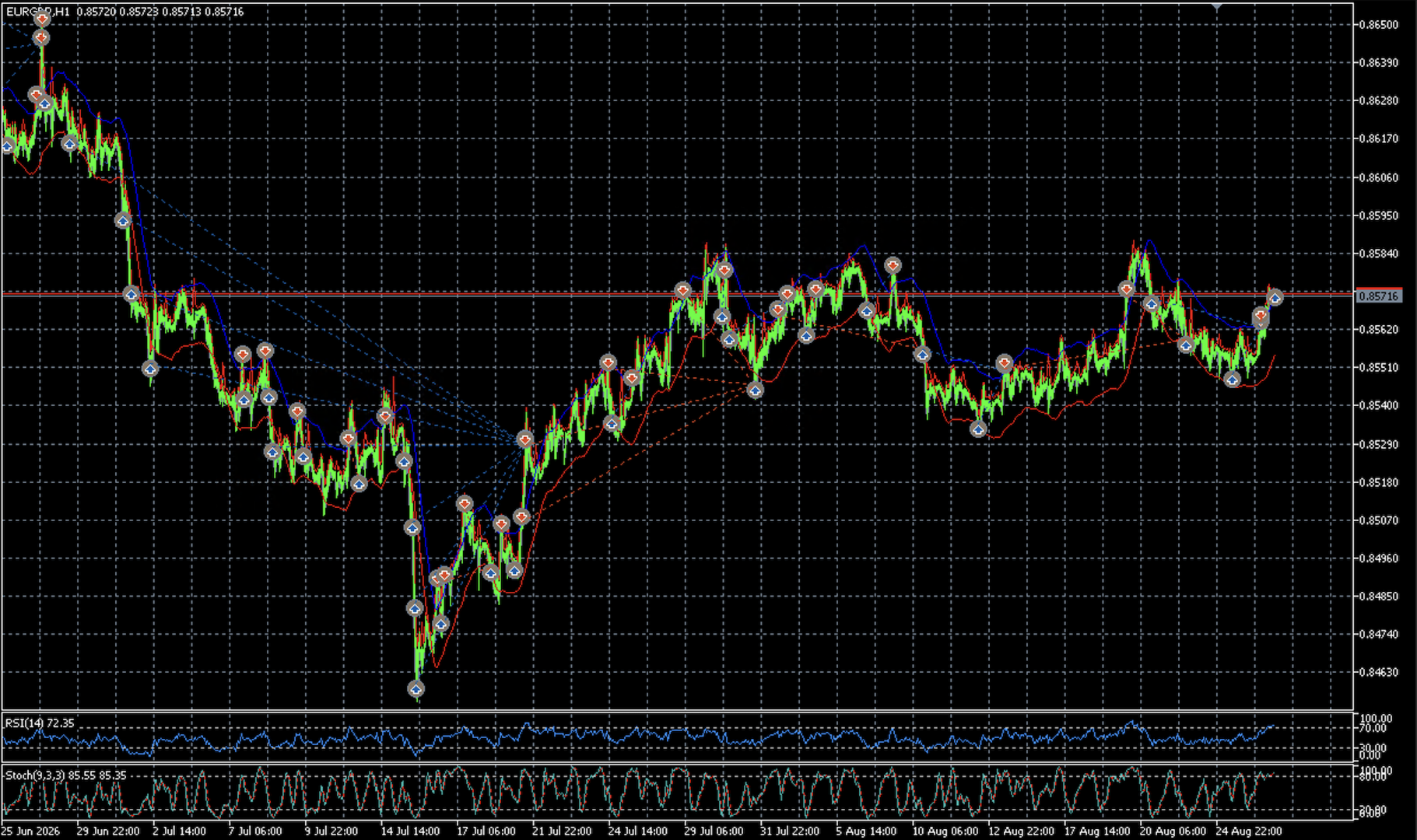Screen dimensions: 1417x840
Task: Click the 0.85070 price axis label
Action: (1378, 520)
